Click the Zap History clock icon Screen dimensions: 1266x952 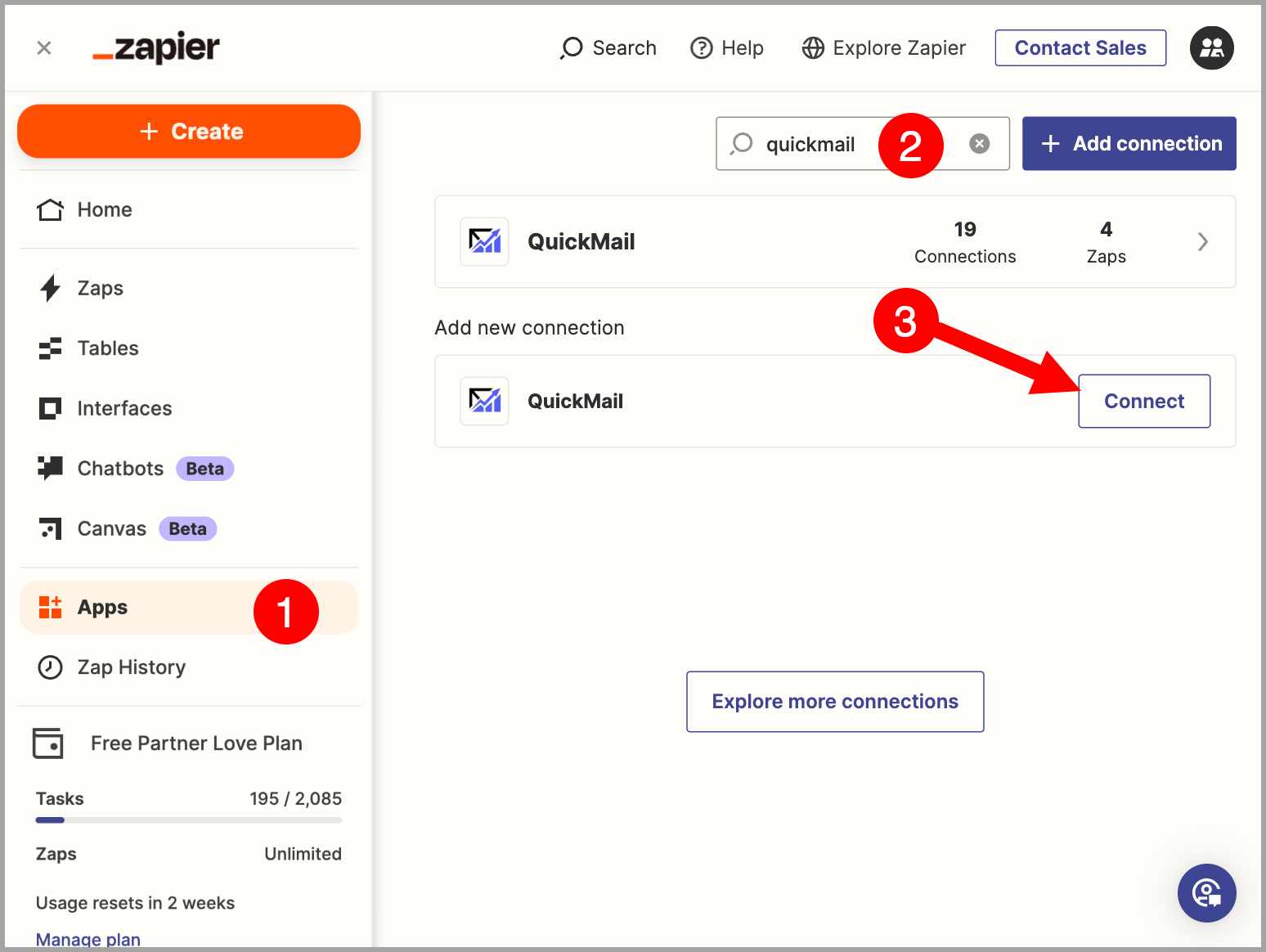pos(50,667)
